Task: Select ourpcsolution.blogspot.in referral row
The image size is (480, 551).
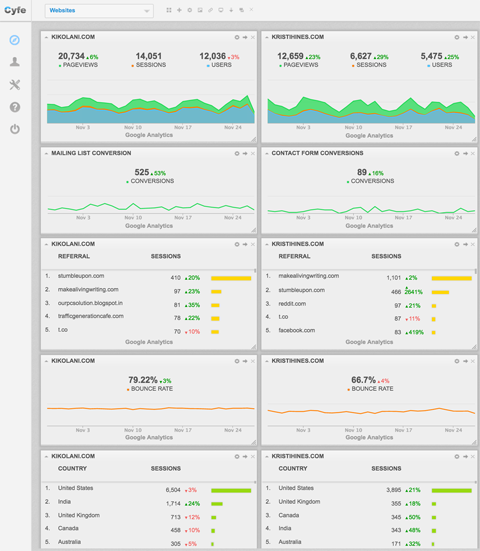Action: click(149, 304)
